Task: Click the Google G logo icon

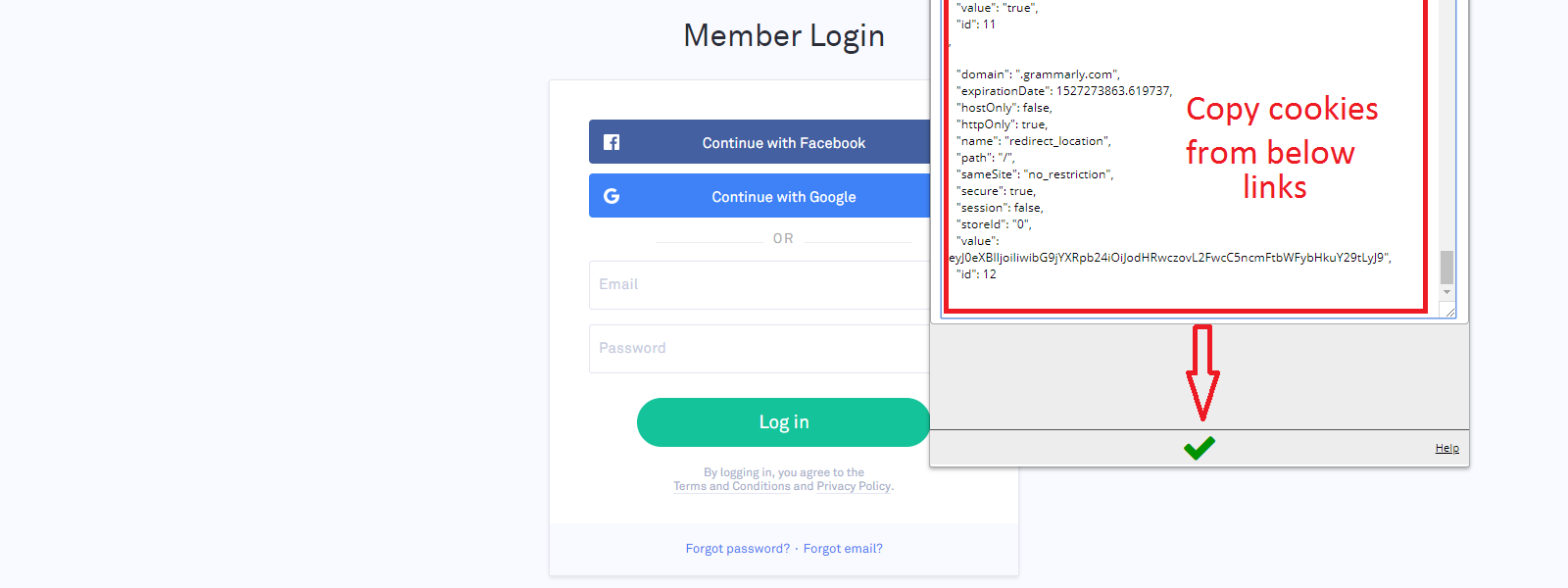Action: pos(612,196)
